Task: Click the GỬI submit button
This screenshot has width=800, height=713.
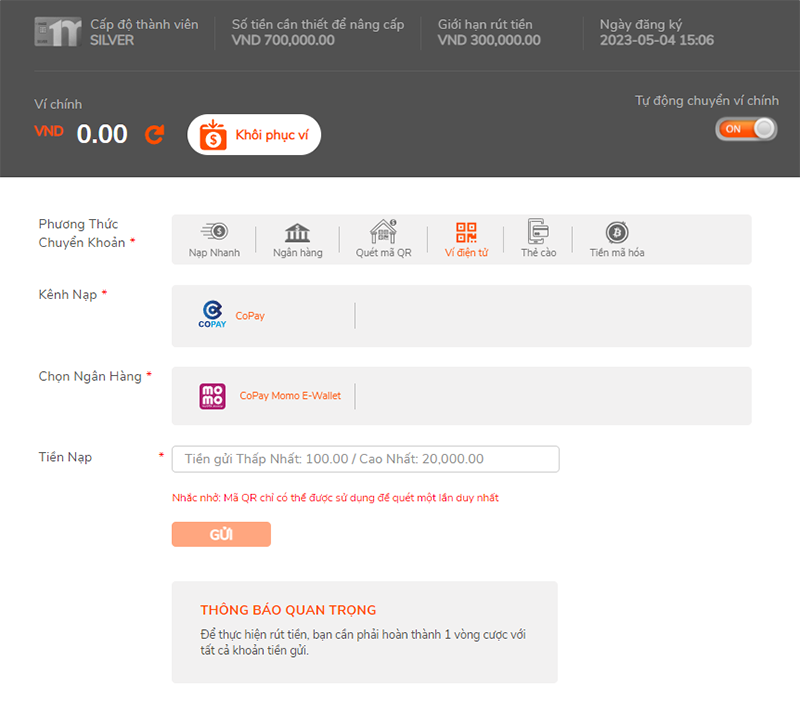Action: point(221,534)
